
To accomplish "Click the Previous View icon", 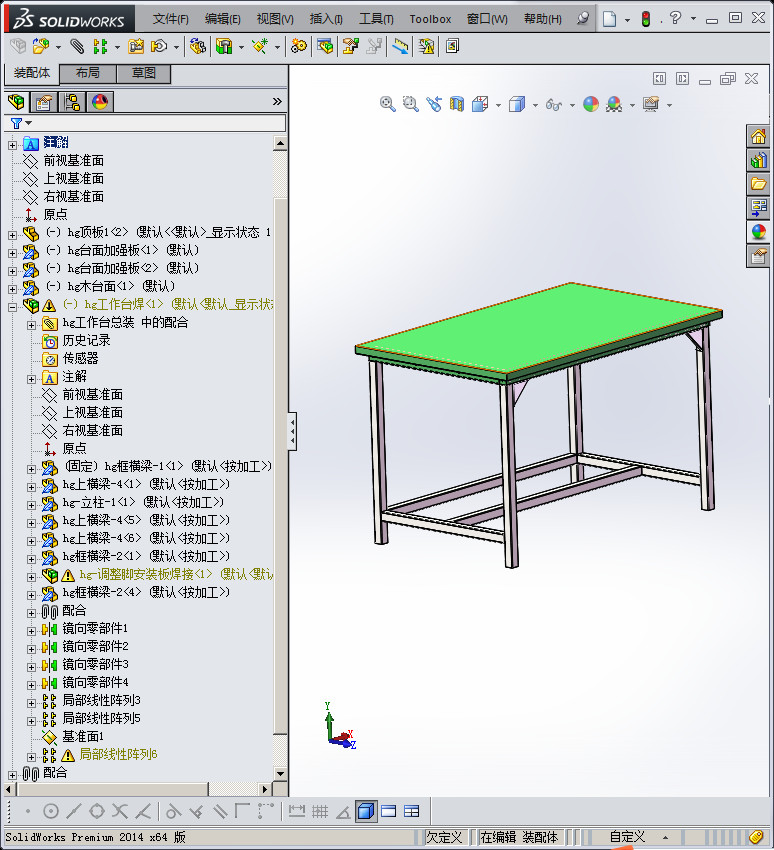I will click(x=434, y=104).
